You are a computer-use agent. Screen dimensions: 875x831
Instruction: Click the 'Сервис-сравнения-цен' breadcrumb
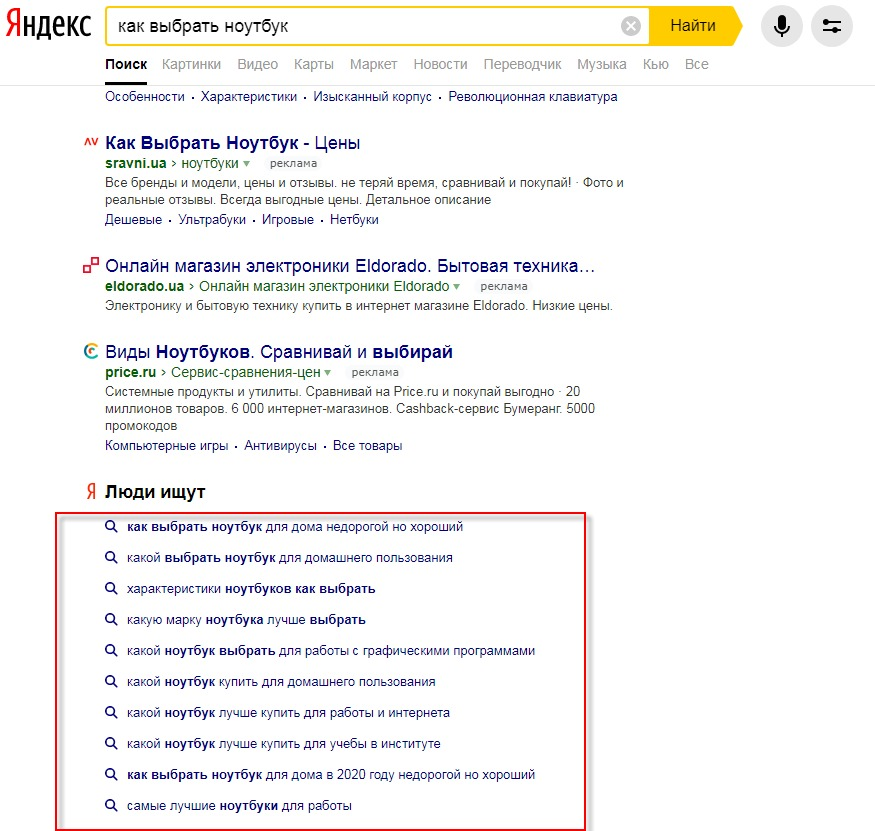point(246,372)
